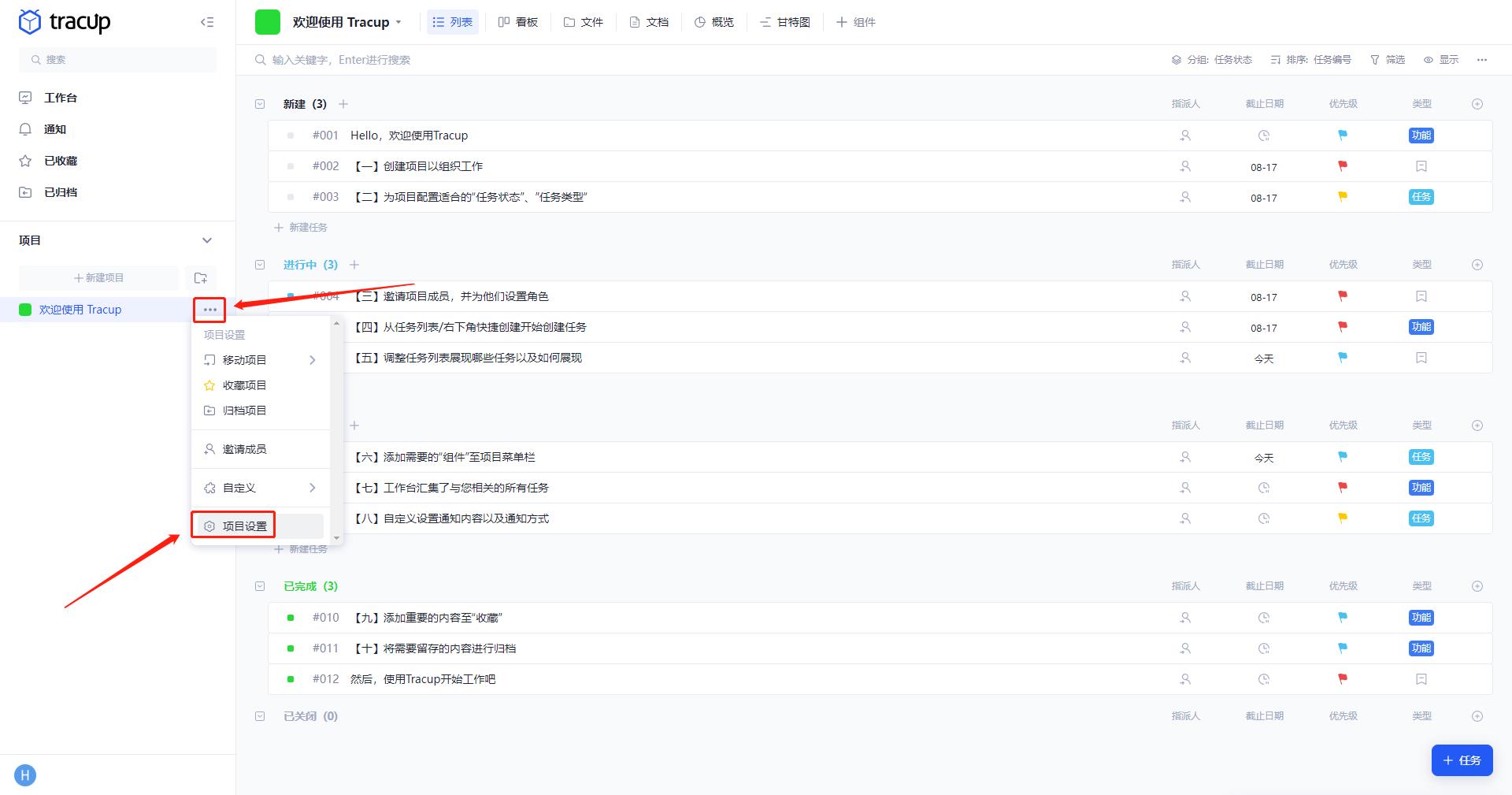1512x795 pixels.
Task: Switch to the 甘特图 tab
Action: point(784,22)
